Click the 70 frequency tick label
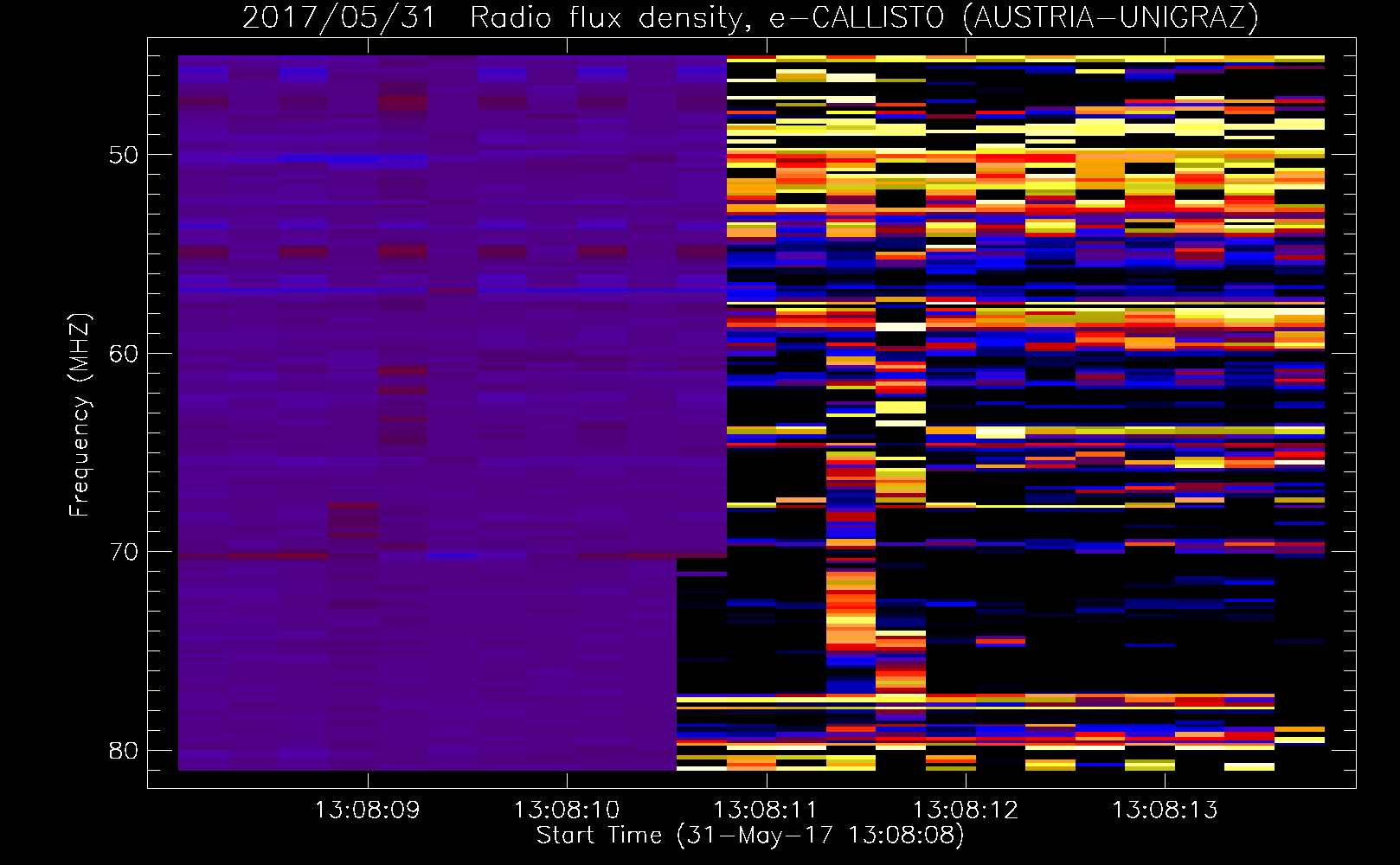1400x865 pixels. (124, 552)
